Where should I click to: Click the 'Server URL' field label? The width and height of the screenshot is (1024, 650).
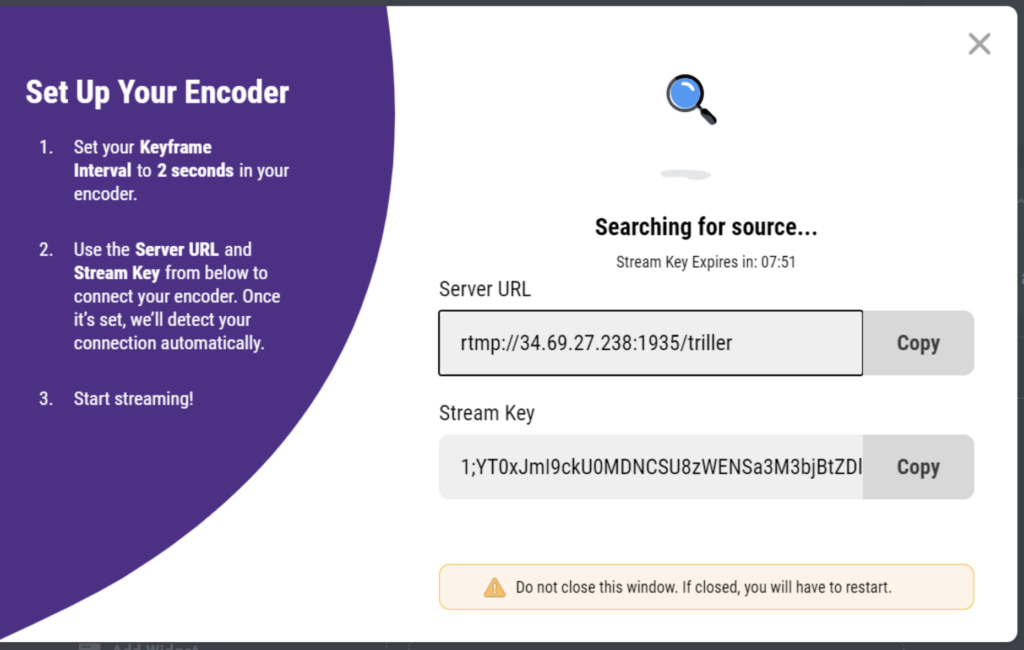pyautogui.click(x=485, y=289)
